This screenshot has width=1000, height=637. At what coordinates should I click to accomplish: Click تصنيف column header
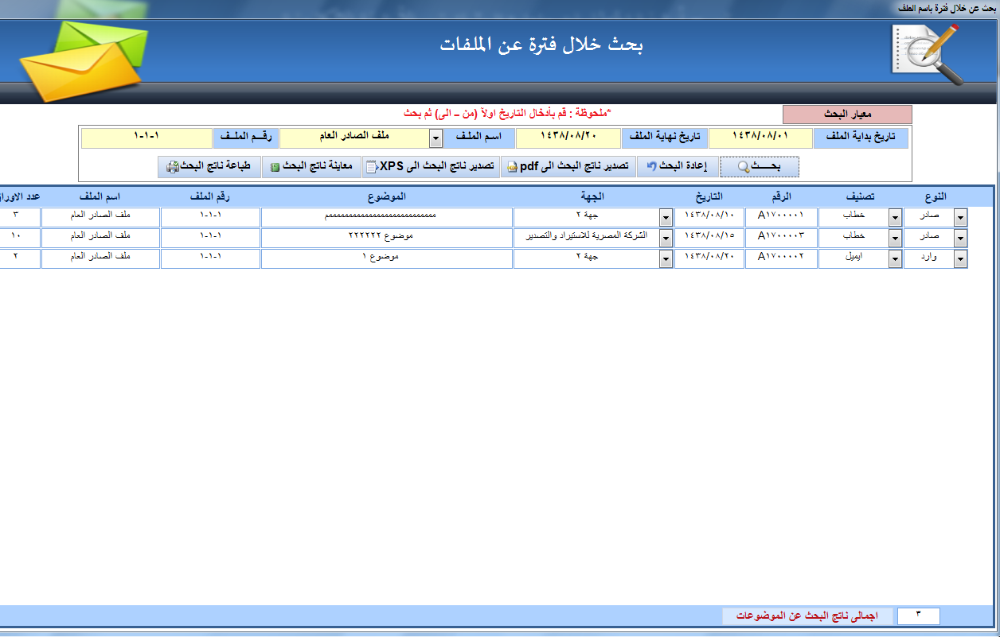[860, 197]
